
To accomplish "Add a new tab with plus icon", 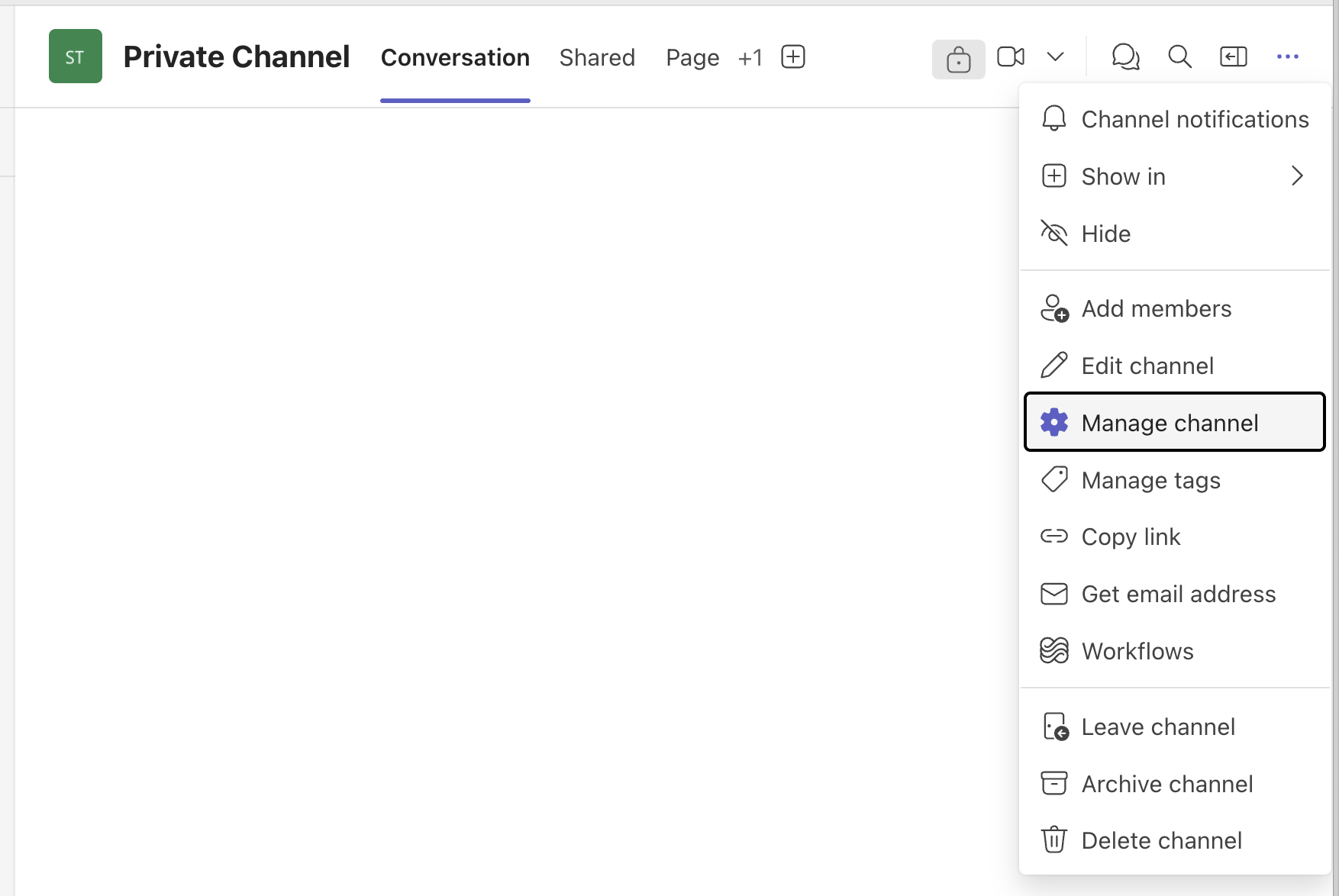I will pyautogui.click(x=793, y=56).
